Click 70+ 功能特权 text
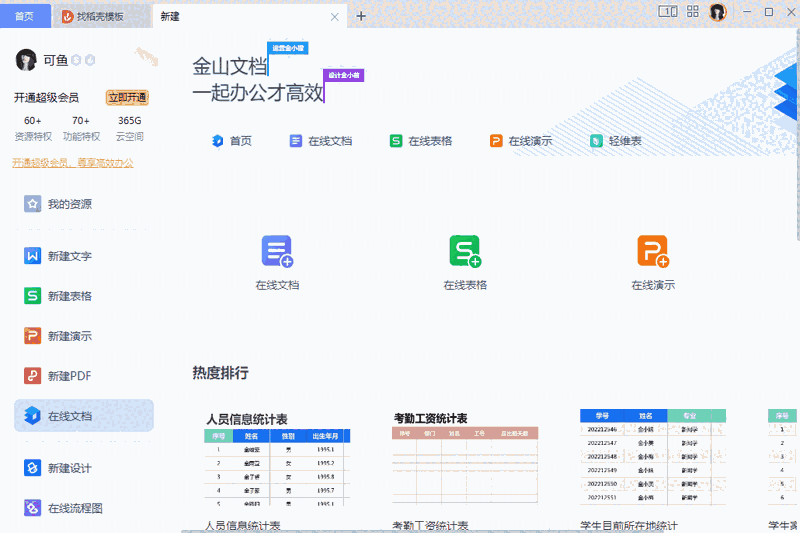 (x=81, y=128)
